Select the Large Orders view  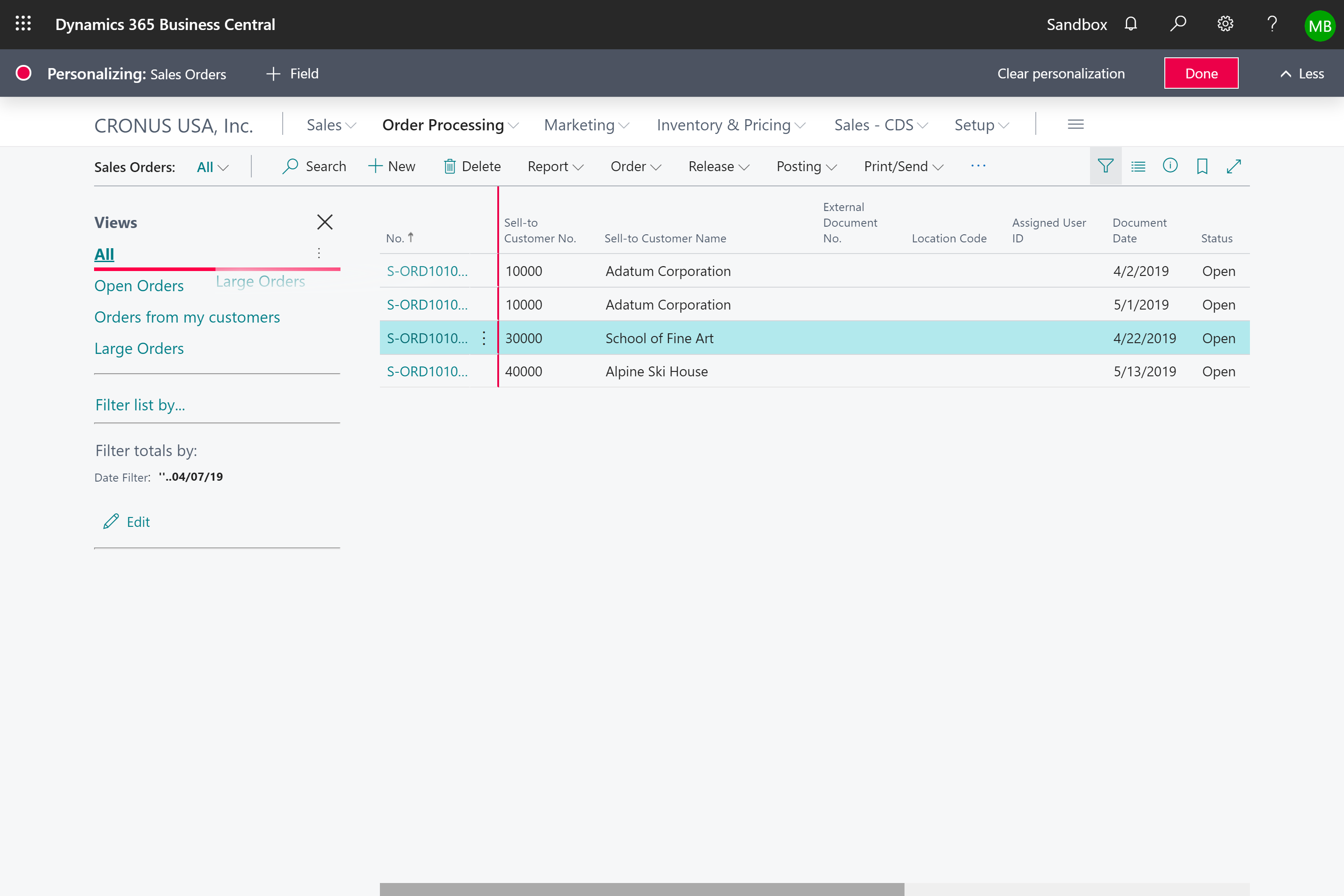[x=139, y=348]
